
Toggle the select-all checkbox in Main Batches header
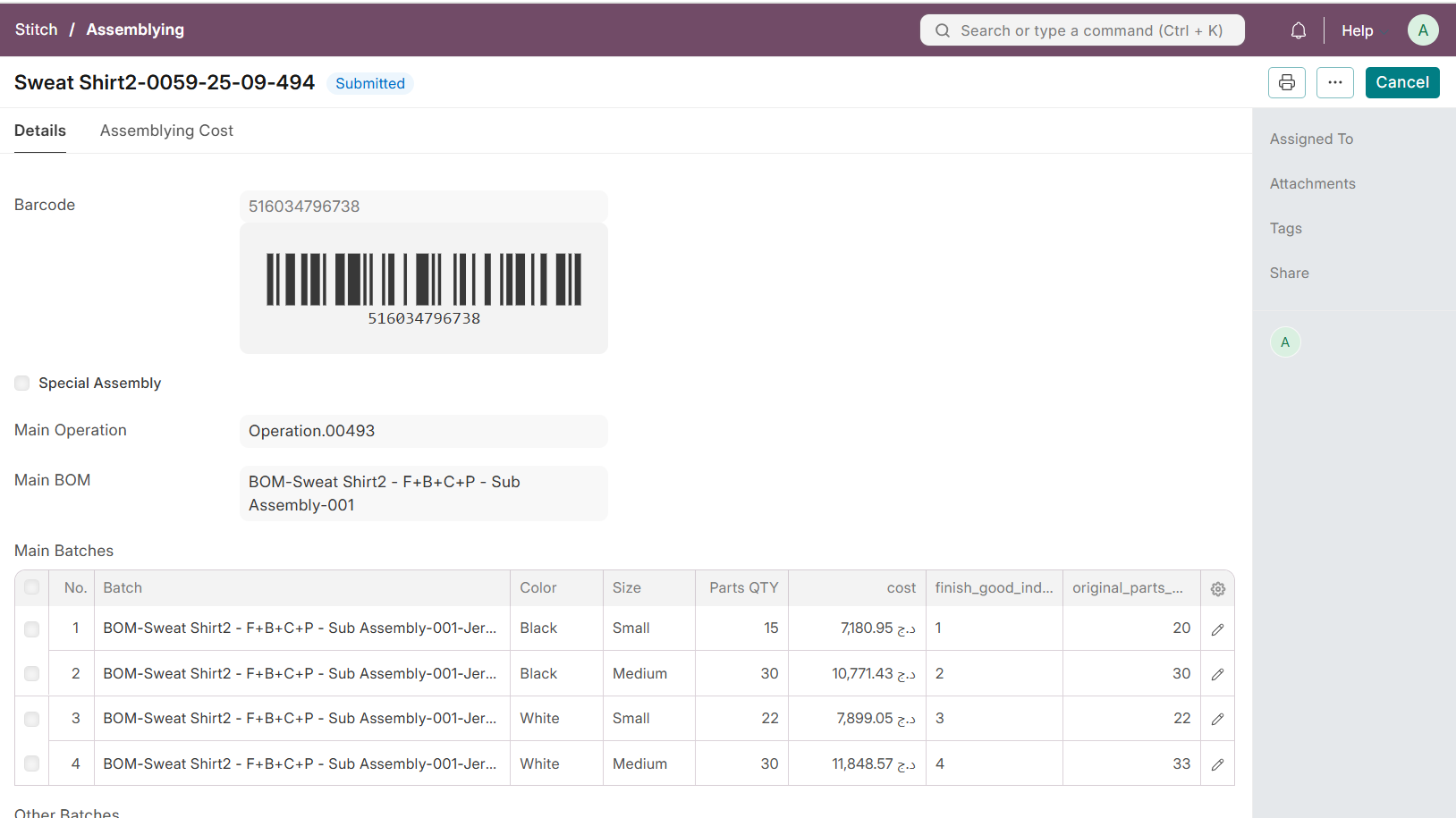[32, 587]
